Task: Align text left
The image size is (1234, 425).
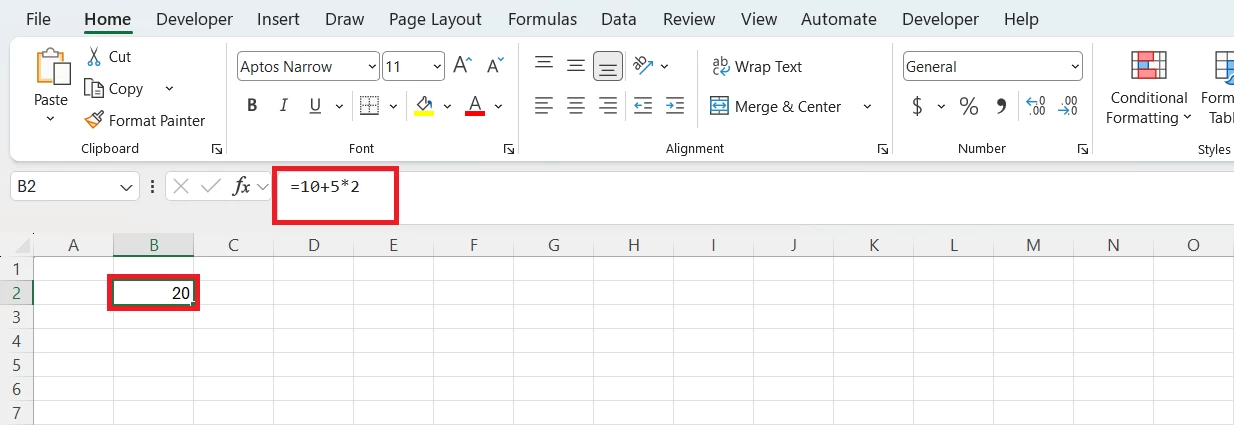Action: click(x=544, y=105)
